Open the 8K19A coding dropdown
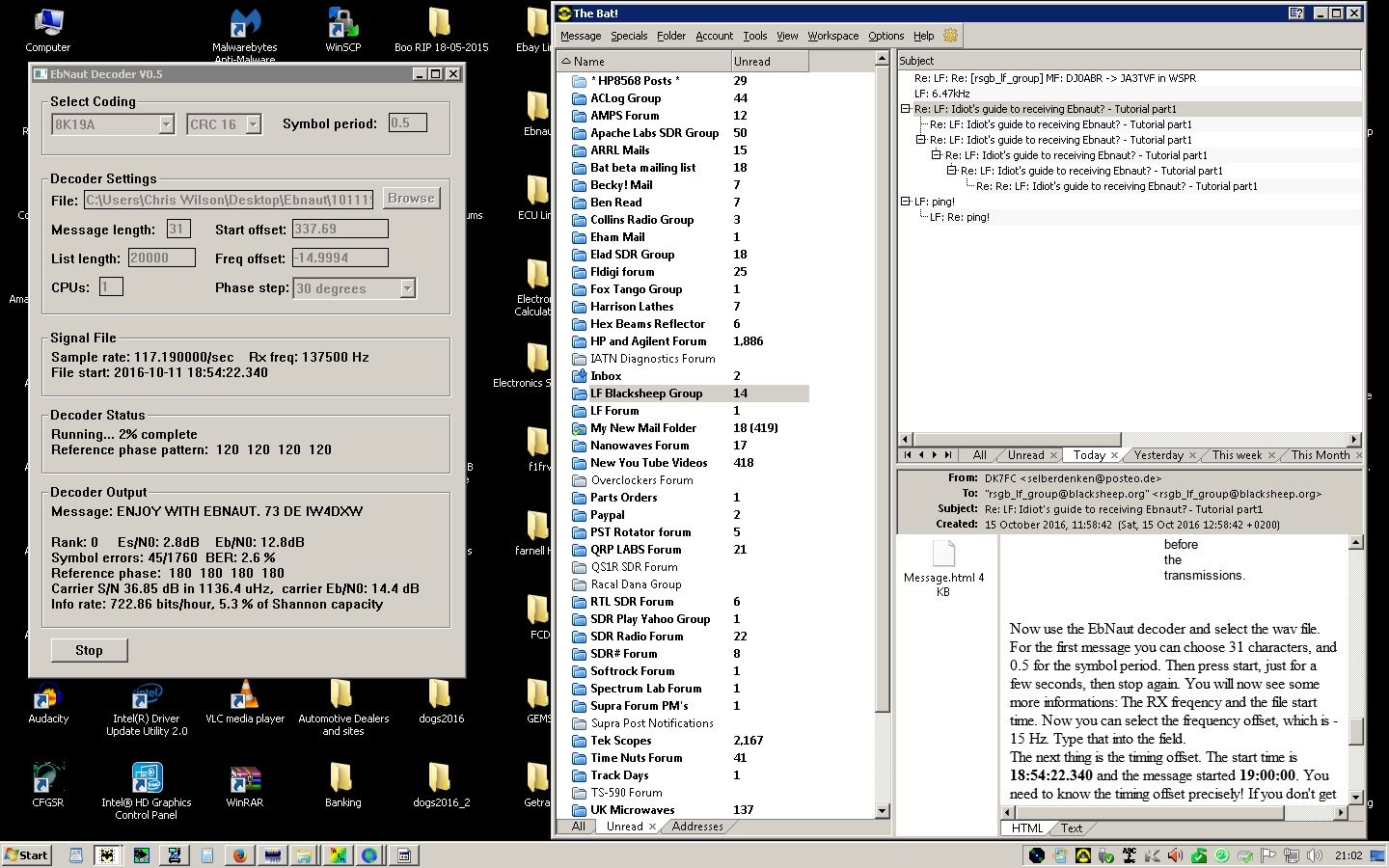The width and height of the screenshot is (1389, 868). pos(166,124)
